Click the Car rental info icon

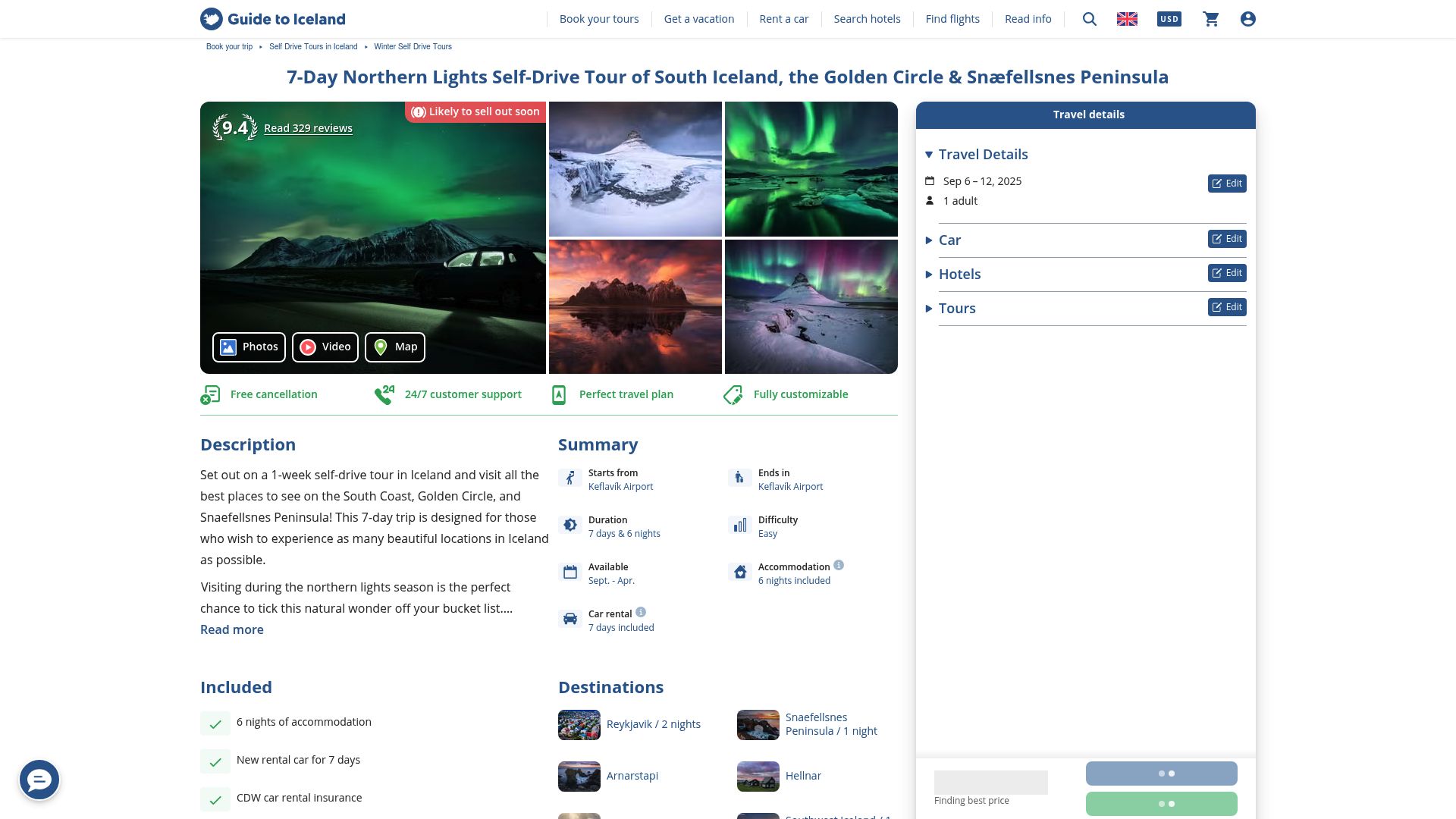click(x=641, y=612)
